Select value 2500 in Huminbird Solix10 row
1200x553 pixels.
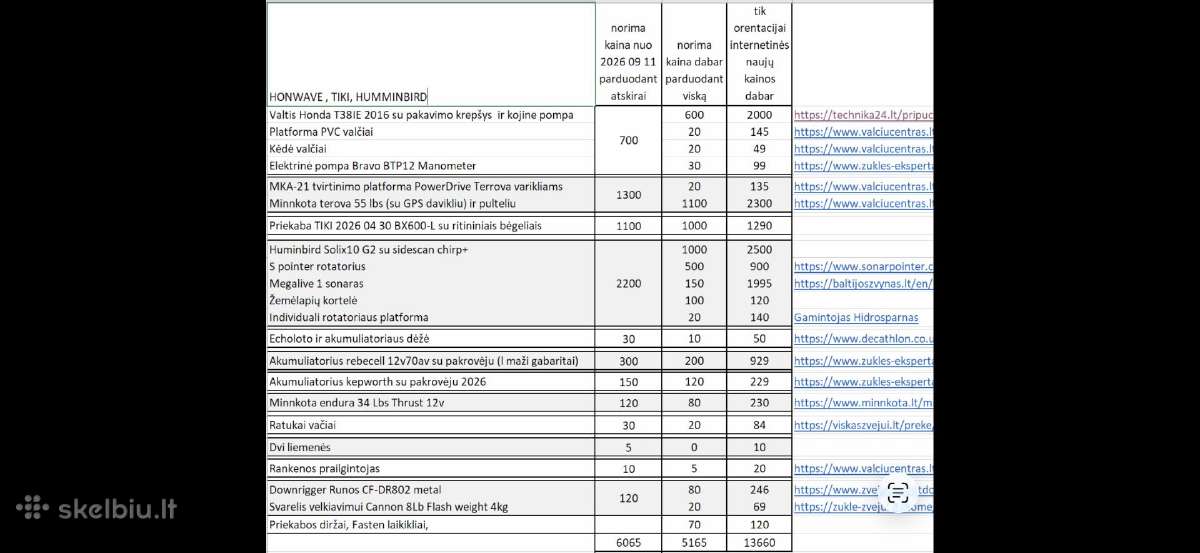click(x=758, y=250)
